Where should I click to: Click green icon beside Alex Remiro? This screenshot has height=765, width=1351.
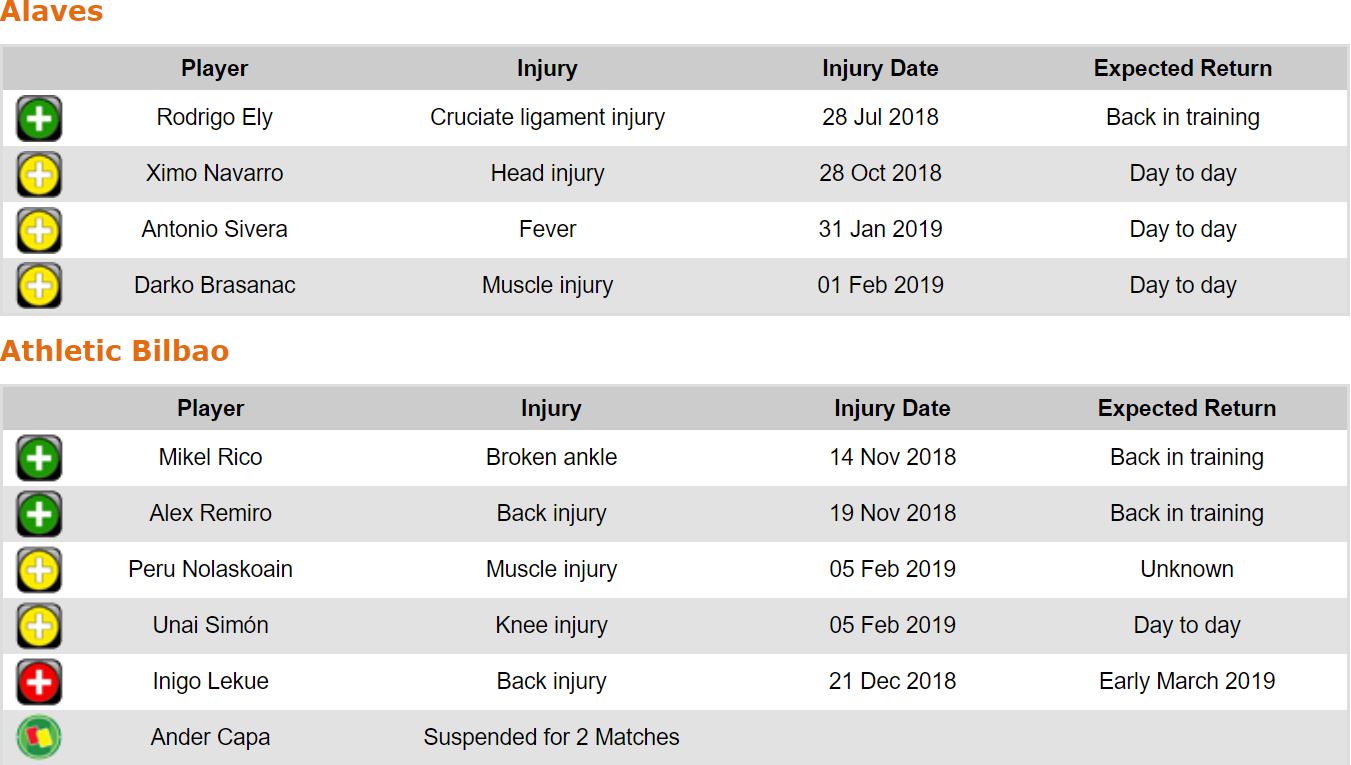click(39, 514)
